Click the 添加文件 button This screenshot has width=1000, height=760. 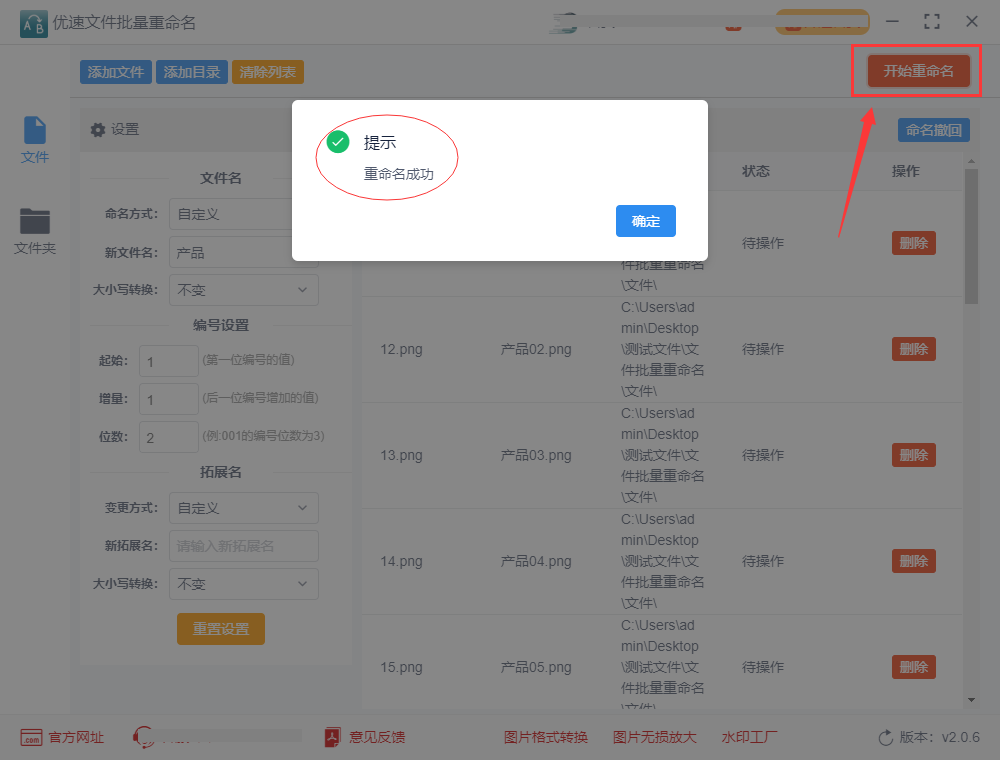(115, 72)
